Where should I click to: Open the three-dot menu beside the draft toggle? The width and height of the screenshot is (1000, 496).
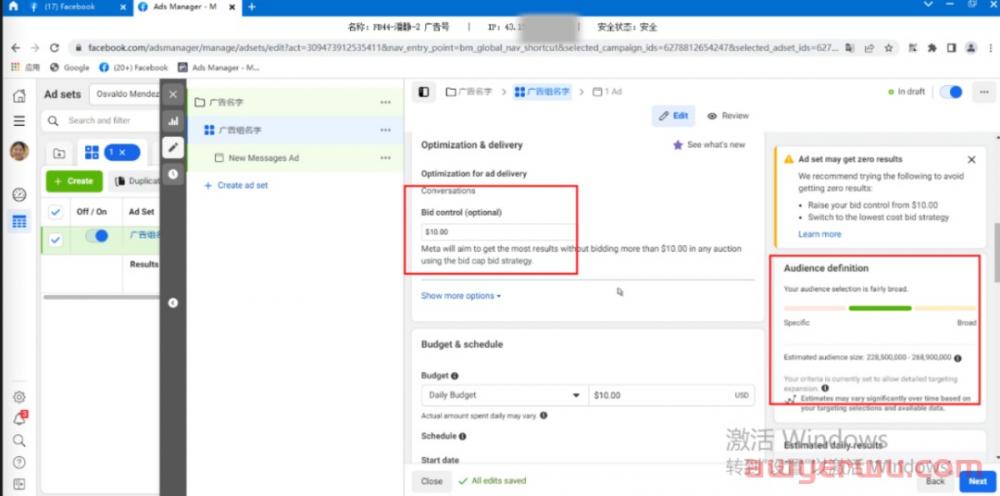983,92
